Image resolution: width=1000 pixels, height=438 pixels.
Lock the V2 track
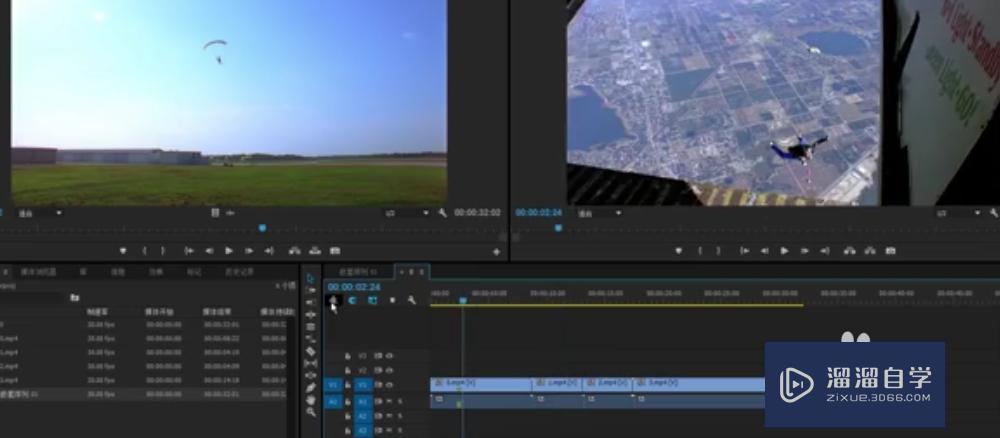(x=348, y=370)
